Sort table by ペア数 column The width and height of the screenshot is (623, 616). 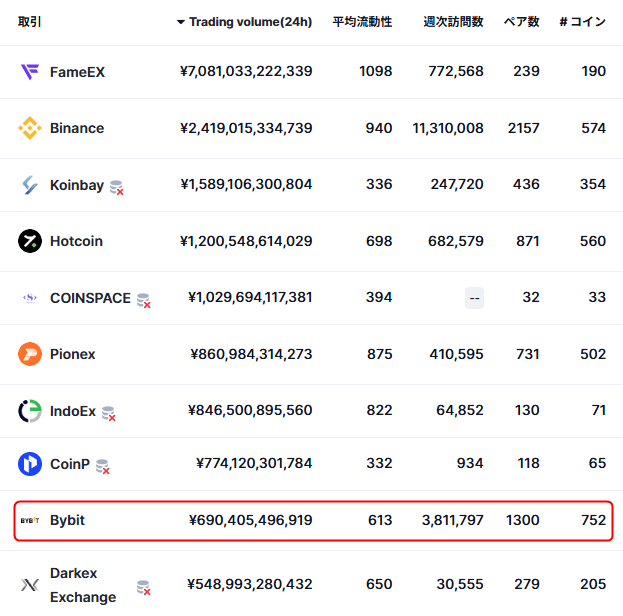(x=521, y=21)
